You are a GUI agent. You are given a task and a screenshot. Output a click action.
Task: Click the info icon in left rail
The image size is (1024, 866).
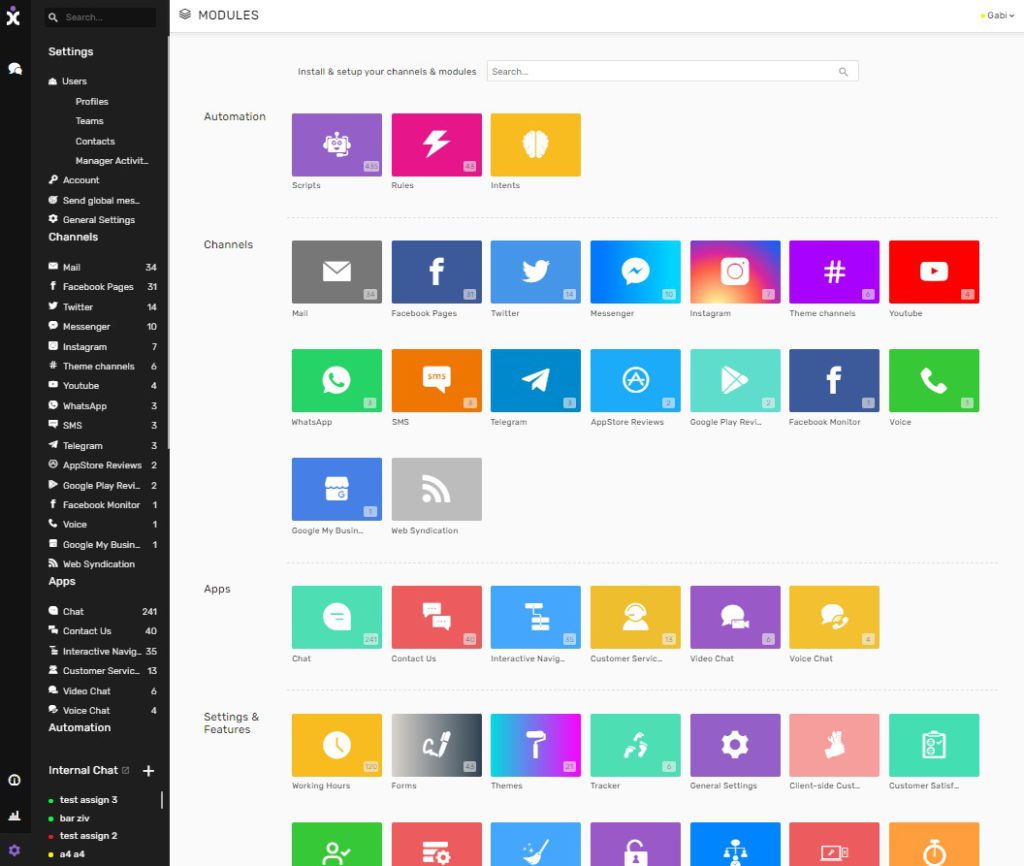(x=14, y=780)
